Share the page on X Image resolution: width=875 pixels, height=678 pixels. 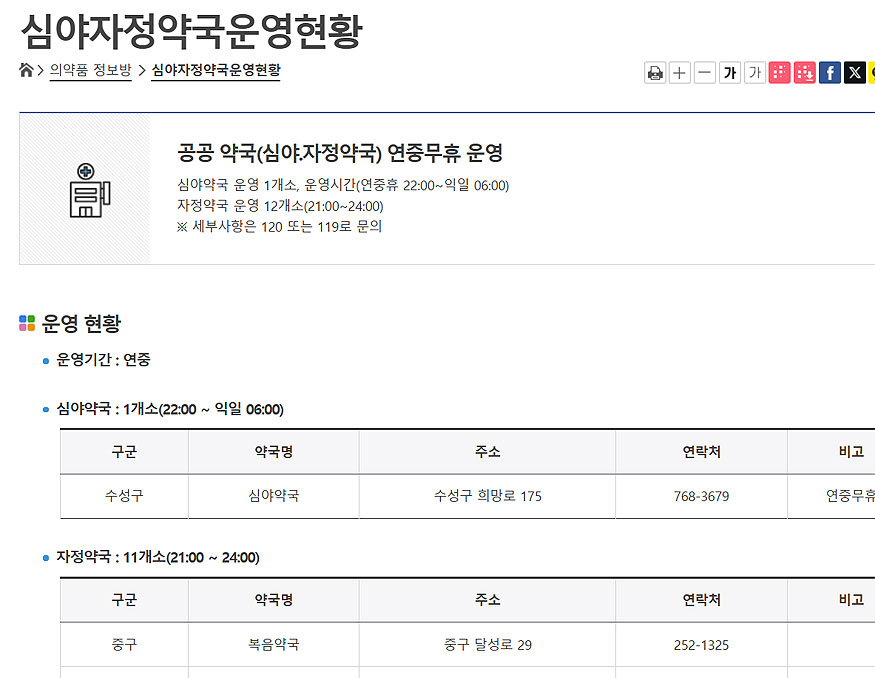point(854,72)
